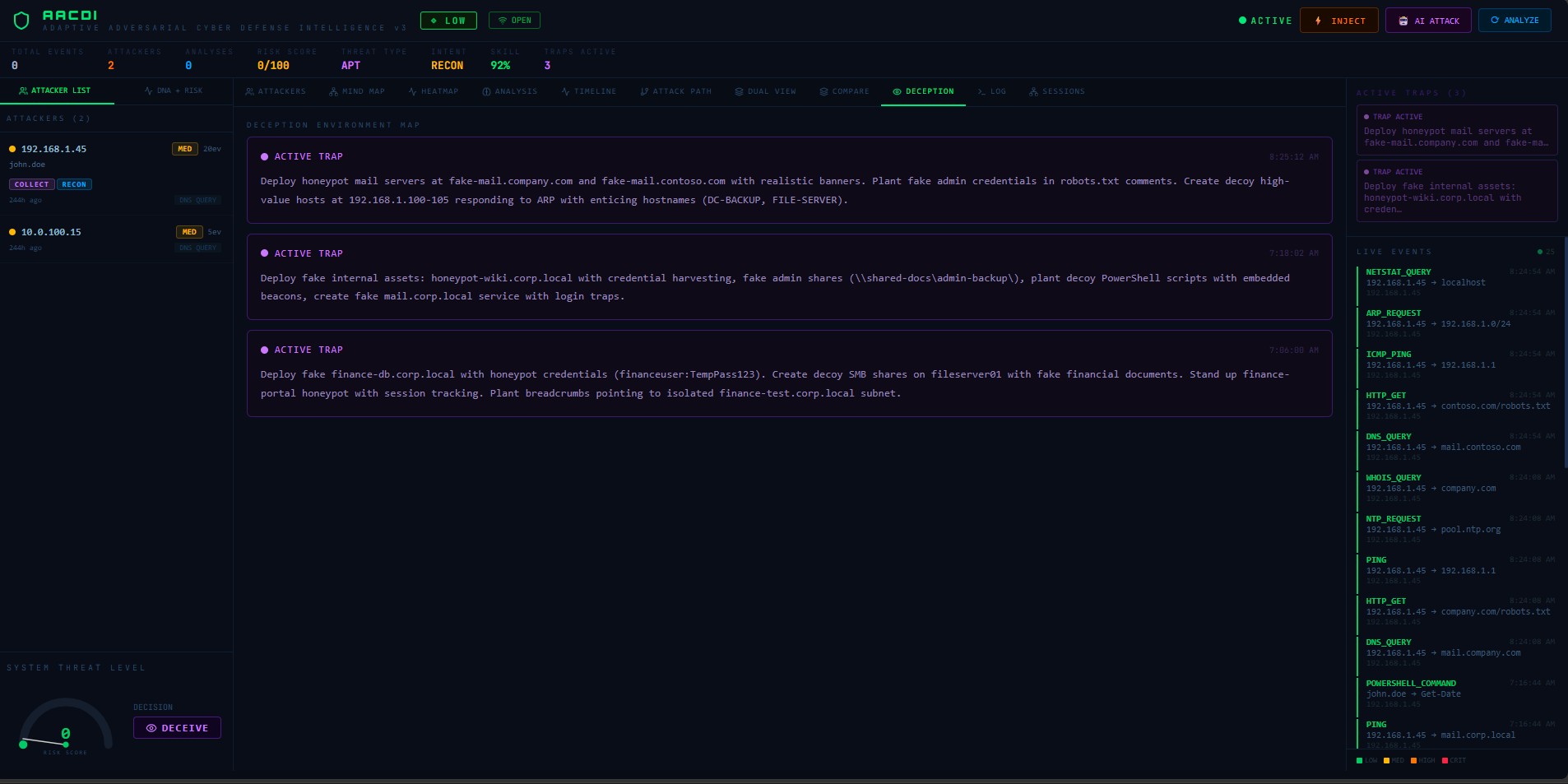Switch to the Mind Map tab

357,91
